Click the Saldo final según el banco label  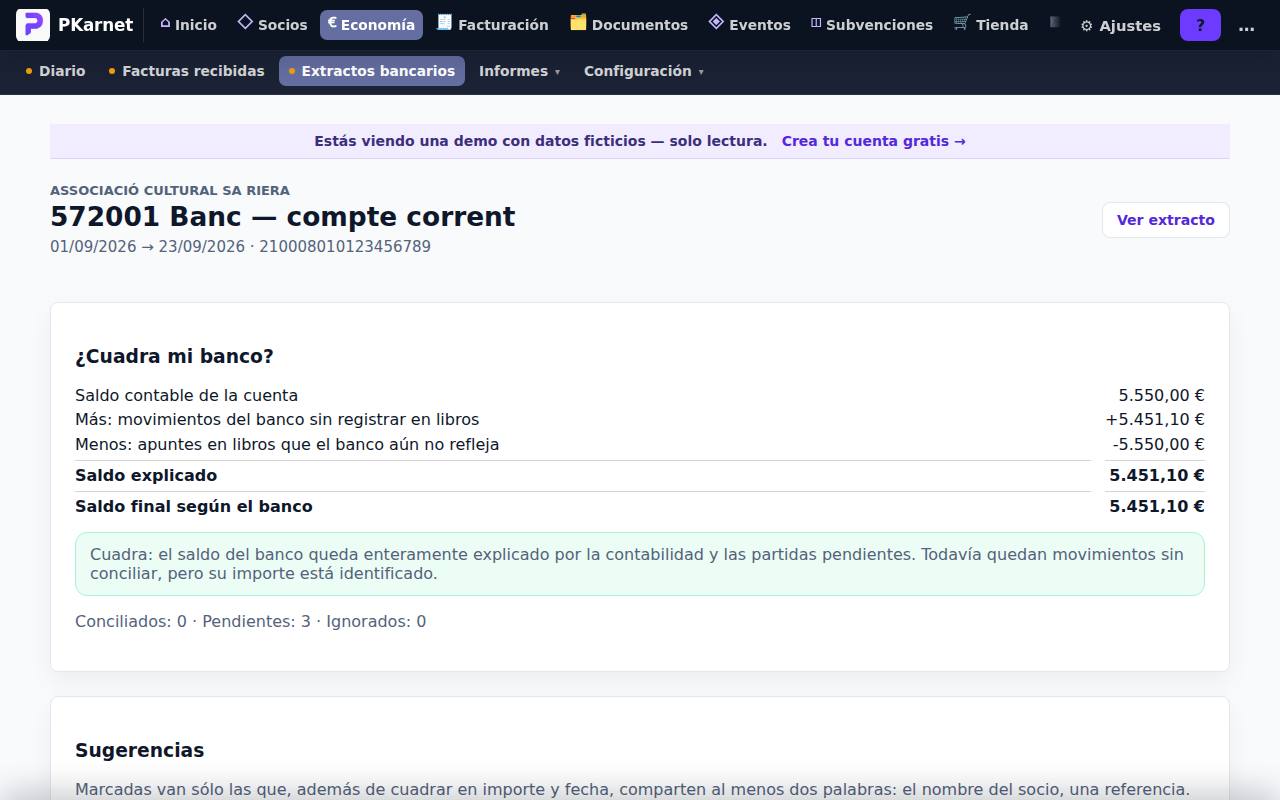(194, 506)
